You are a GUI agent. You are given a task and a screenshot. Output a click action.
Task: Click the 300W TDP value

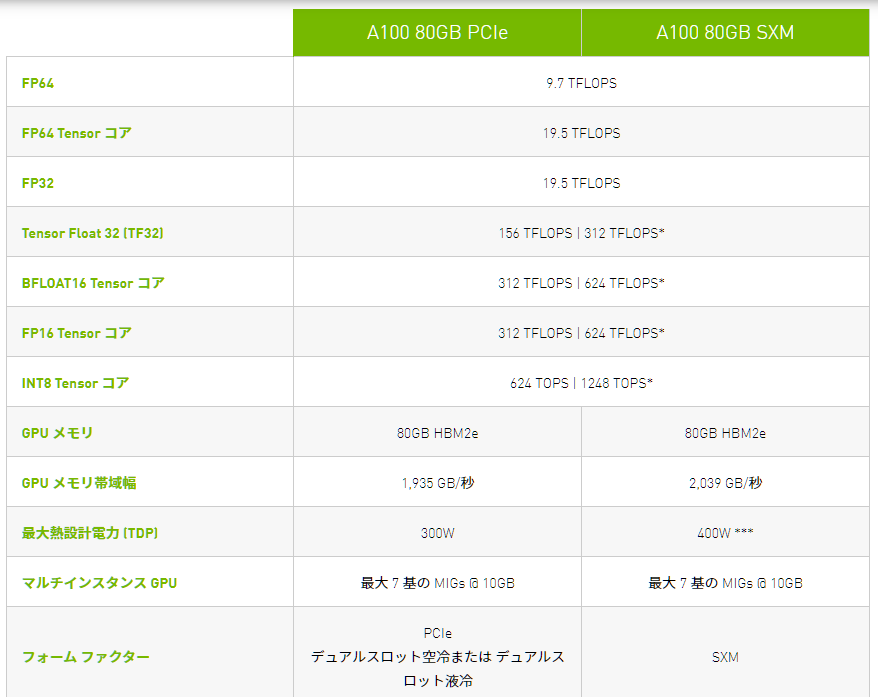click(x=437, y=533)
